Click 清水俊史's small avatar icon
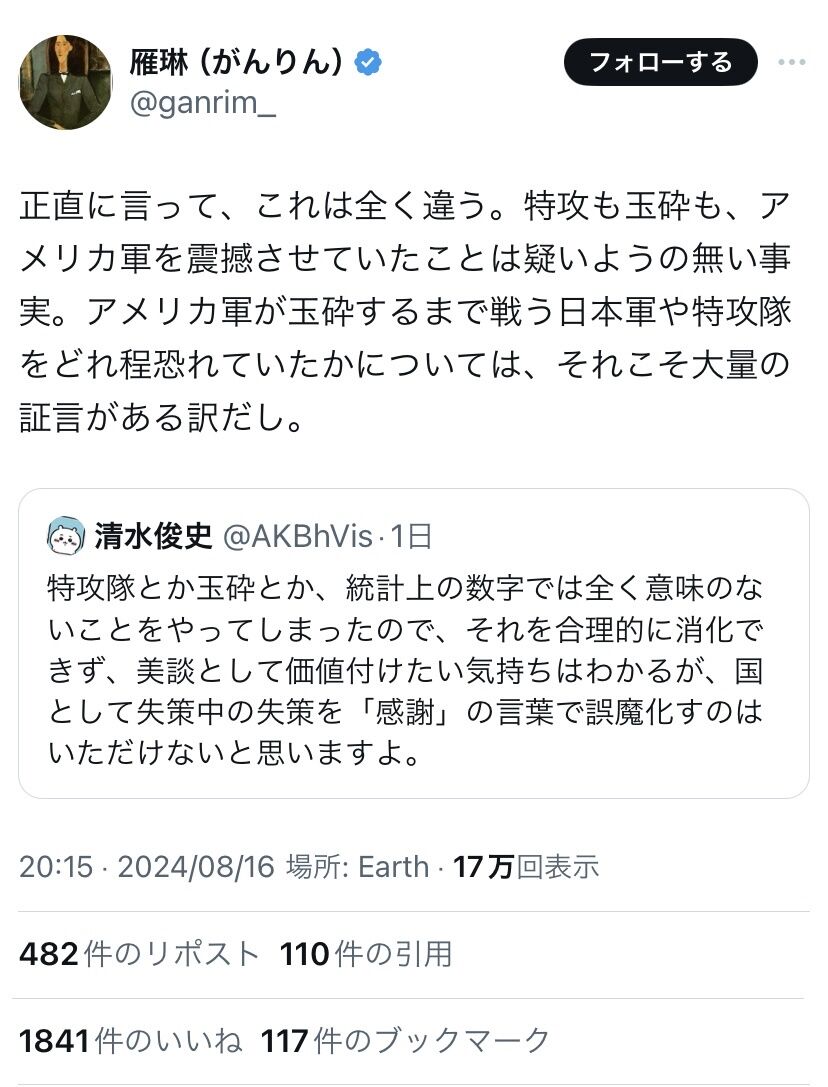Screen dimensions: 828x1087 click(x=65, y=536)
